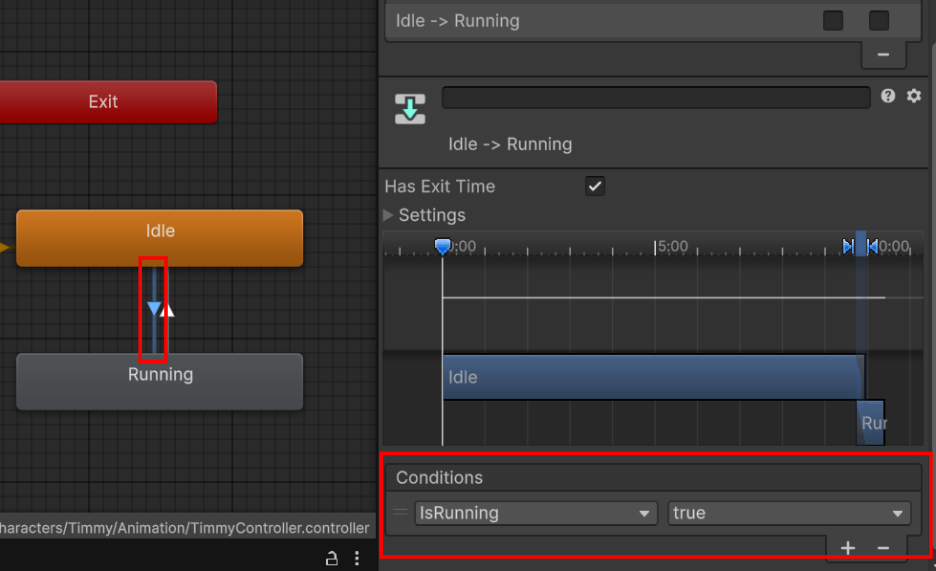
Task: Toggle the Has Exit Time checkbox
Action: (595, 186)
